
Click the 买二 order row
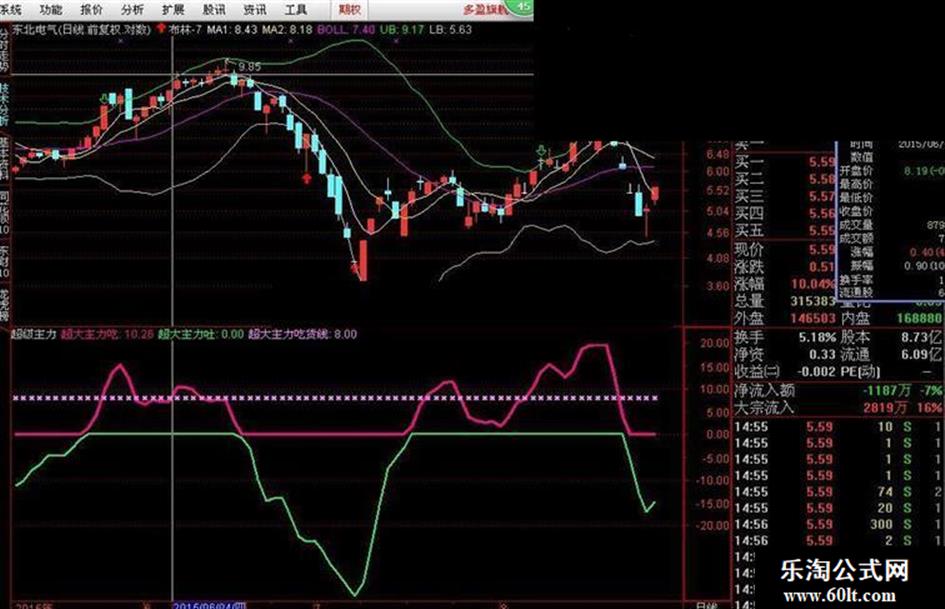point(785,179)
